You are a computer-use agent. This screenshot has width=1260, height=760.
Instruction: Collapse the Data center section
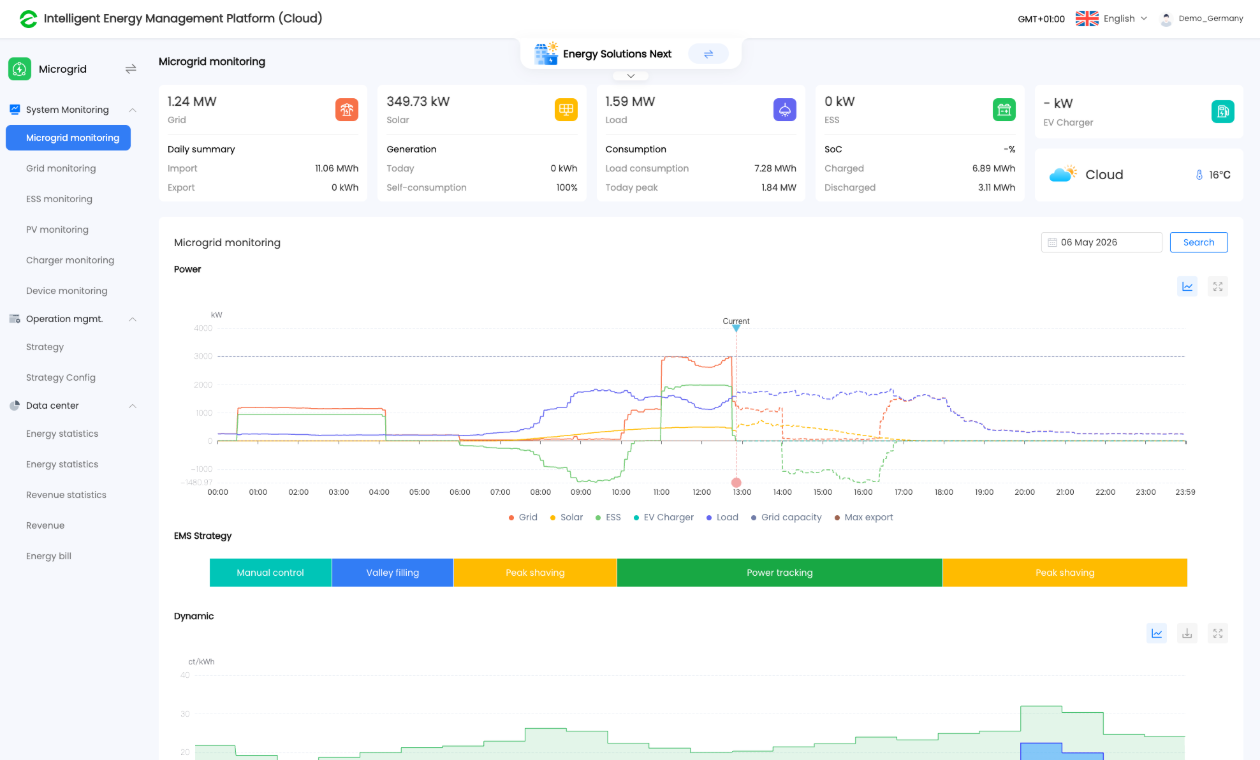tap(132, 406)
